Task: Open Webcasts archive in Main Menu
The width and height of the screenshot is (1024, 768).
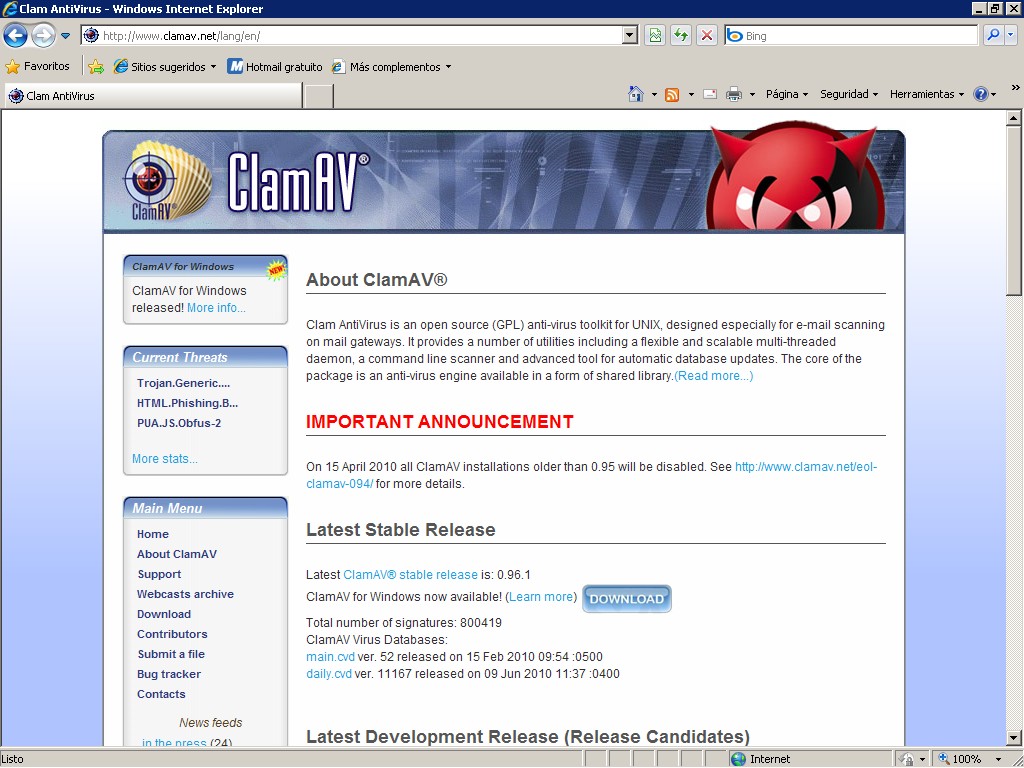Action: tap(185, 594)
